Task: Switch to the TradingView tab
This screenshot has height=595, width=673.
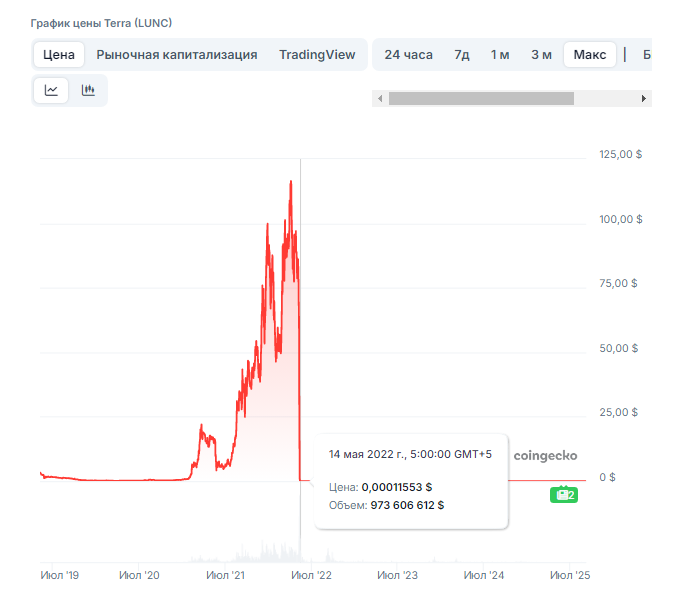Action: pos(317,55)
